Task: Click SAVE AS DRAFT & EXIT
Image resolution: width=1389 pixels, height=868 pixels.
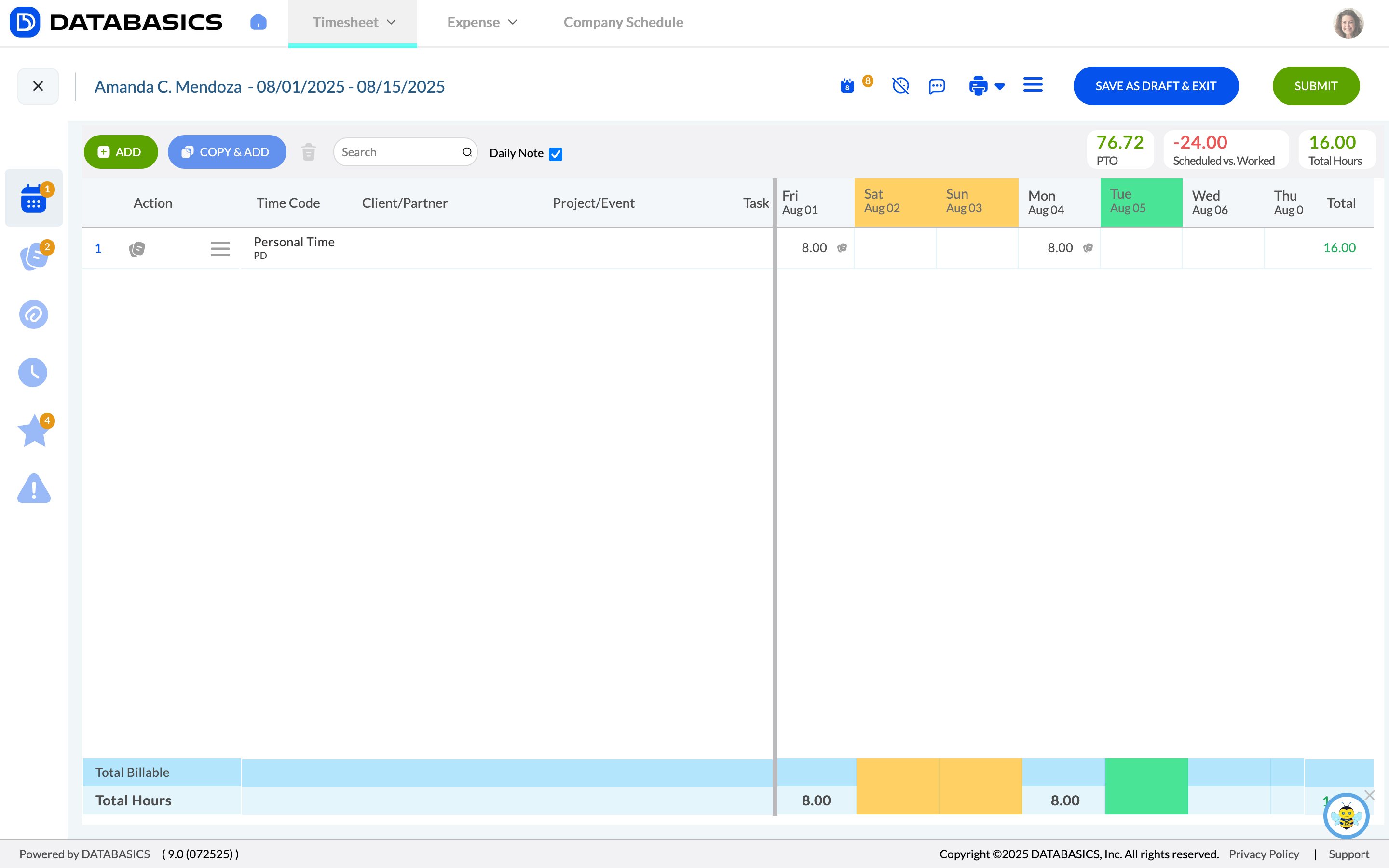Action: pyautogui.click(x=1156, y=86)
